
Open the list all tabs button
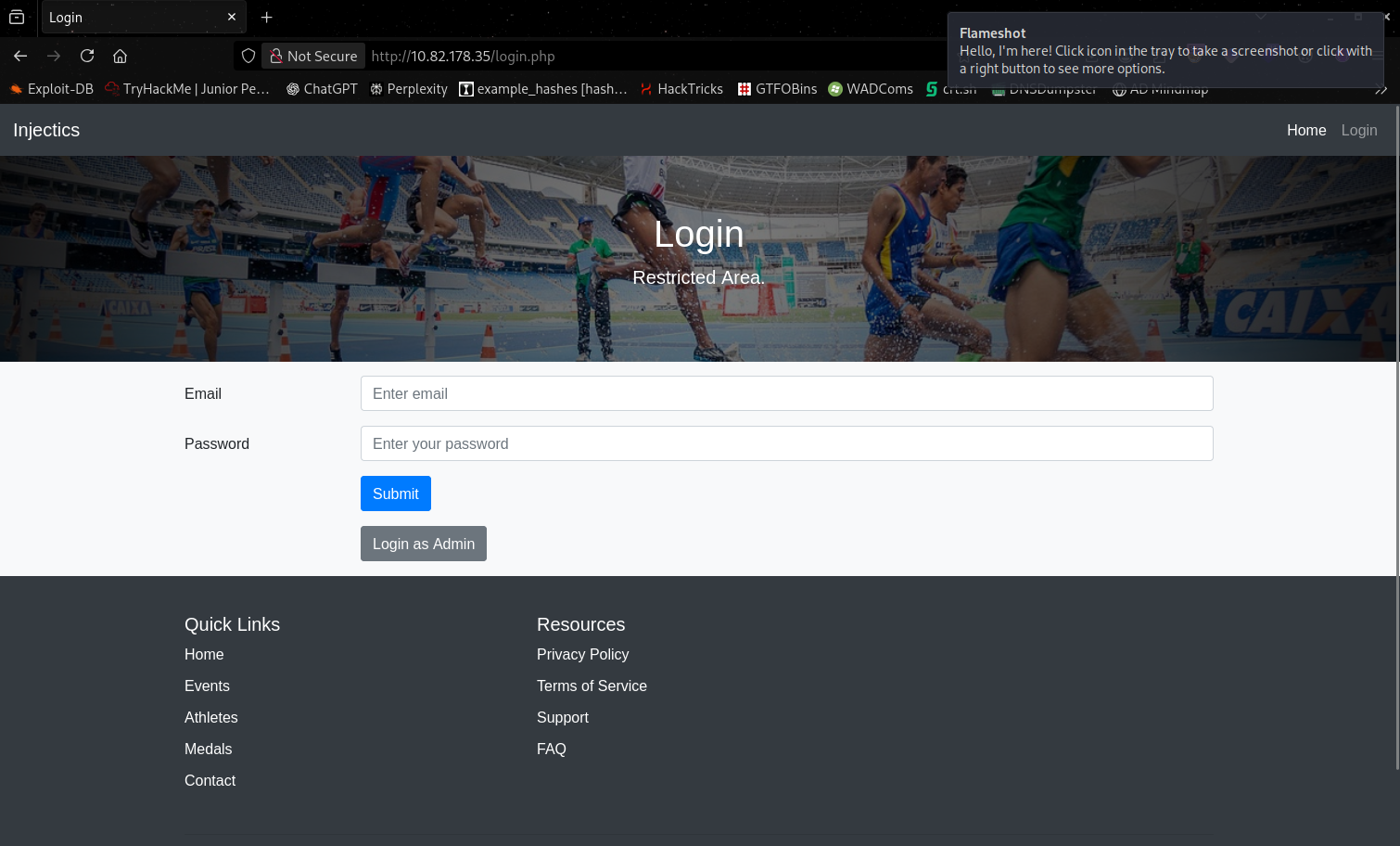17,18
